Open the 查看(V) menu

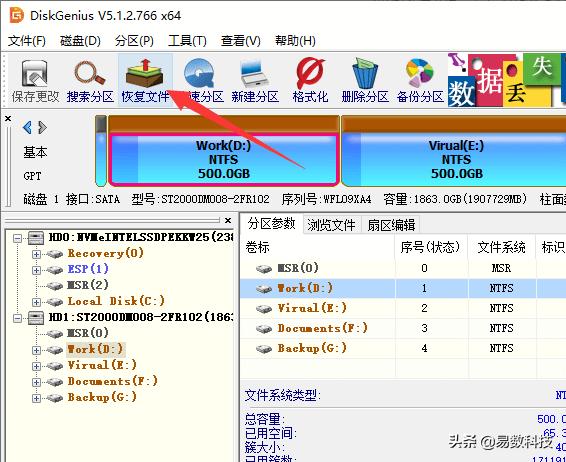[240, 40]
